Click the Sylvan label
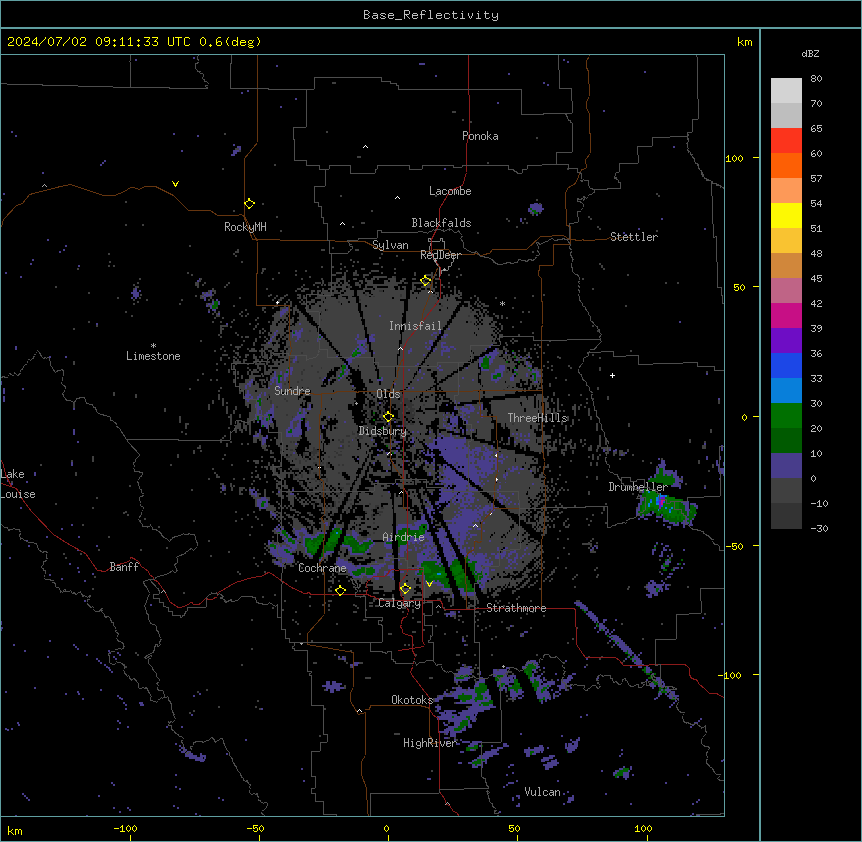The width and height of the screenshot is (862, 842). point(390,245)
